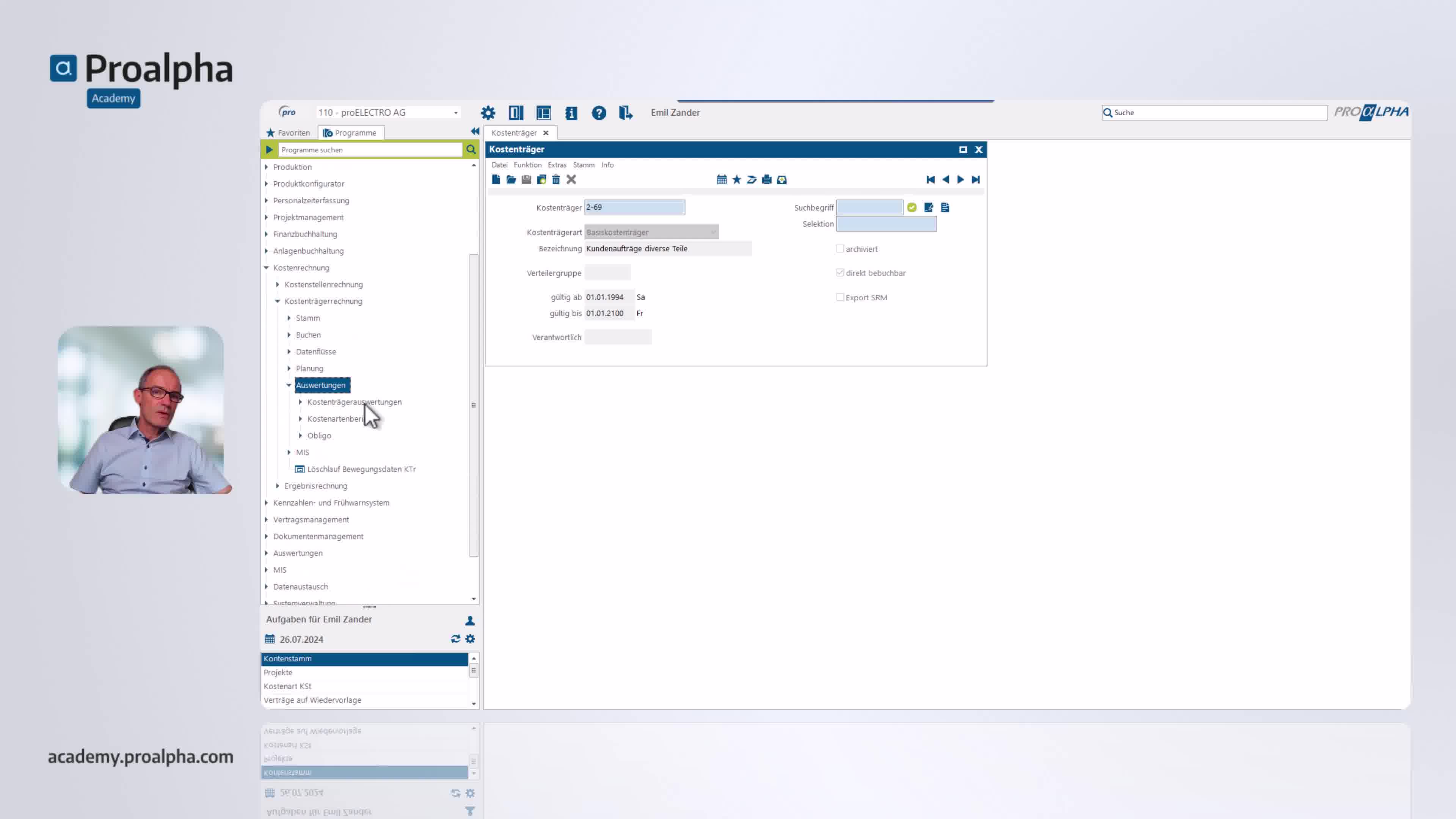Select the Projekte task entry

(x=278, y=673)
